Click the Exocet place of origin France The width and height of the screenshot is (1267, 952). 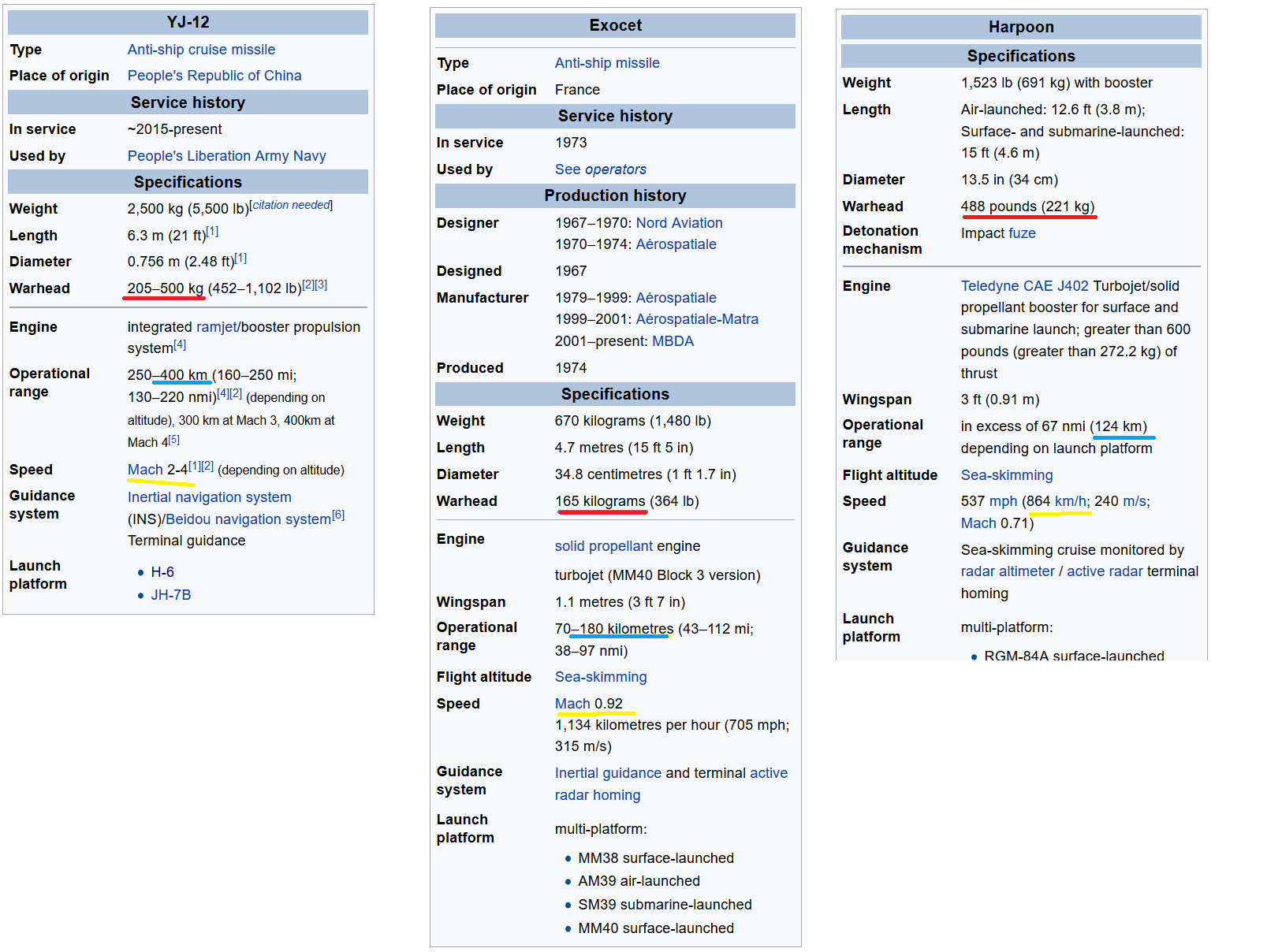[x=577, y=90]
